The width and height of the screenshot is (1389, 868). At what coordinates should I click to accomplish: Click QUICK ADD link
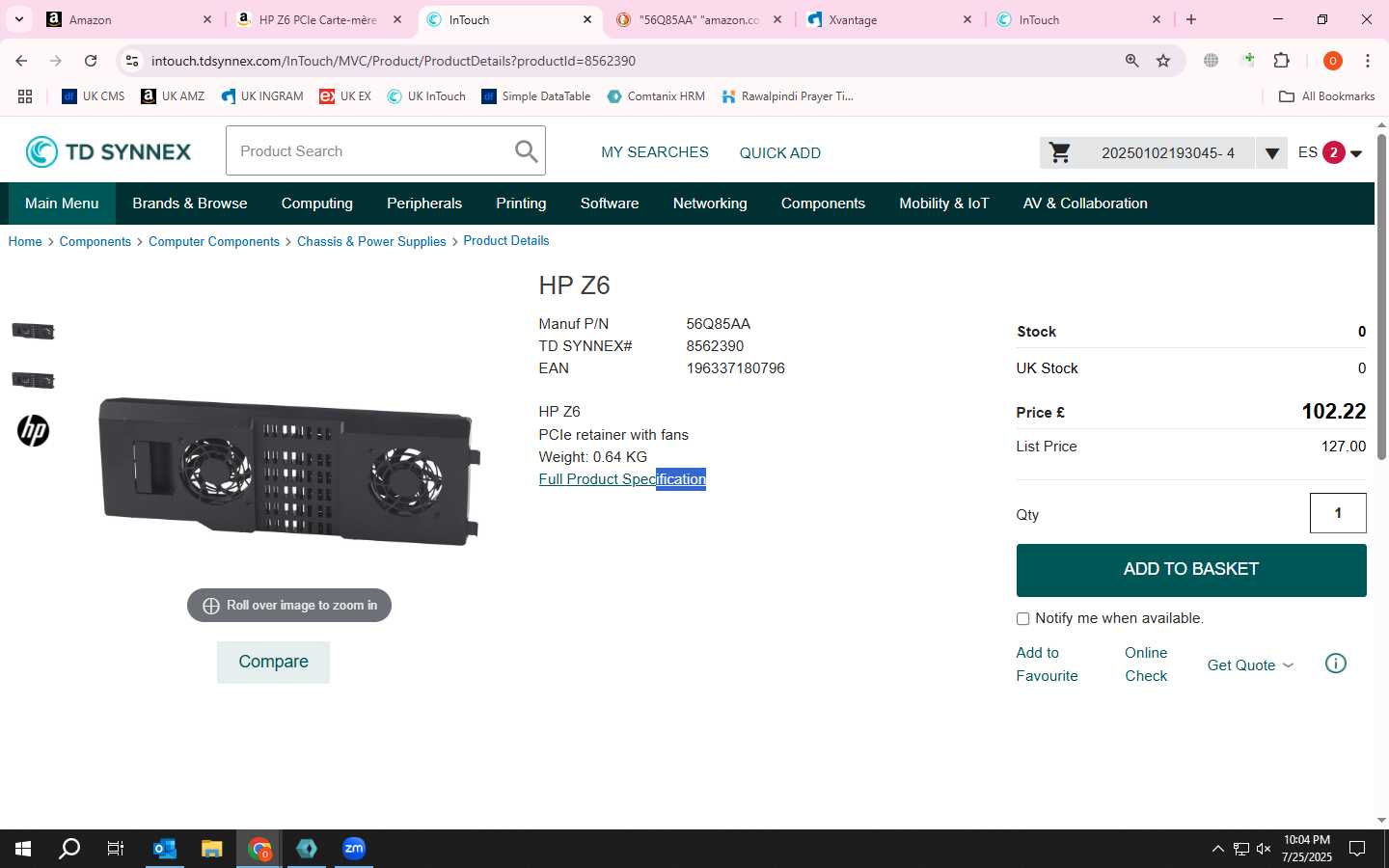point(780,153)
